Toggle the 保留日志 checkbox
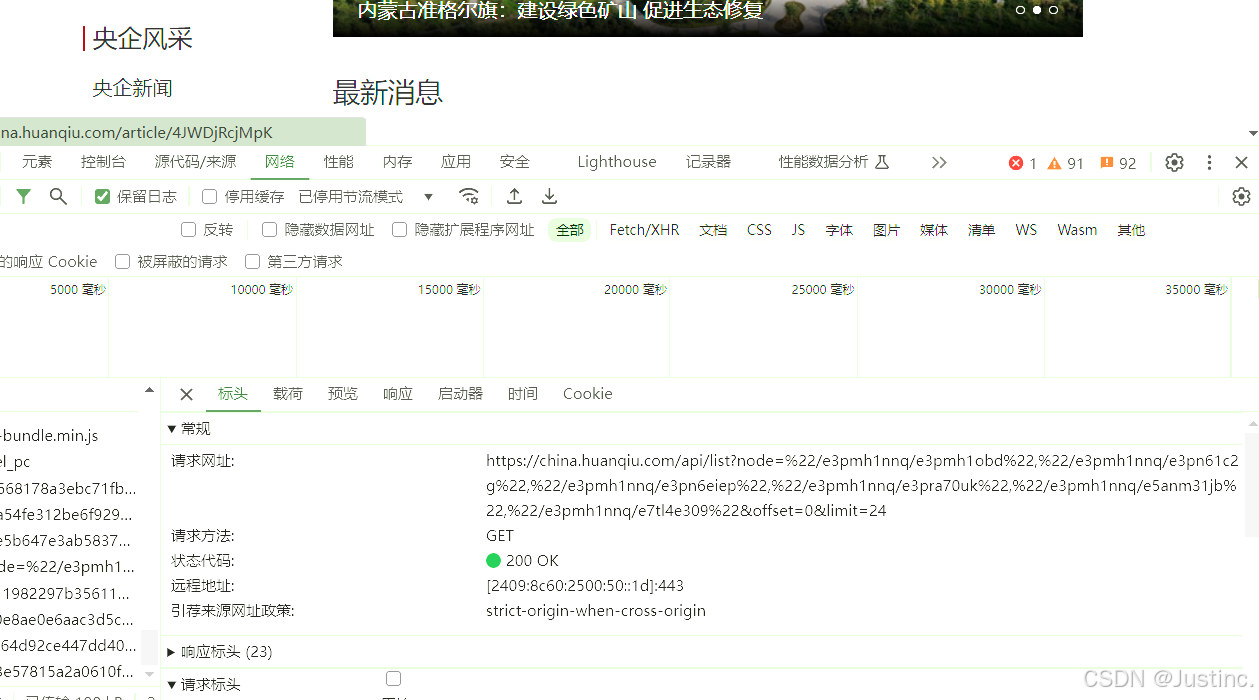This screenshot has height=700, width=1259. pyautogui.click(x=102, y=196)
